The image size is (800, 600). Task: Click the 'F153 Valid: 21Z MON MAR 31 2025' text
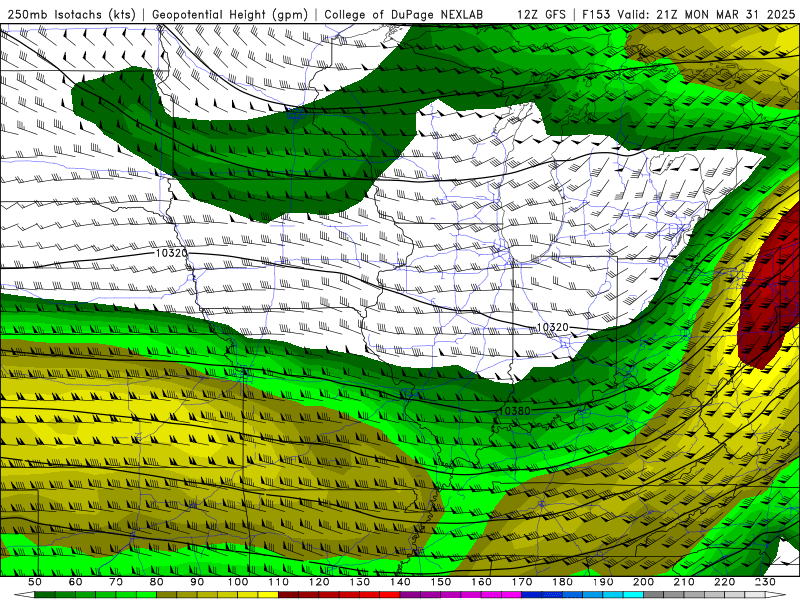[x=688, y=14]
